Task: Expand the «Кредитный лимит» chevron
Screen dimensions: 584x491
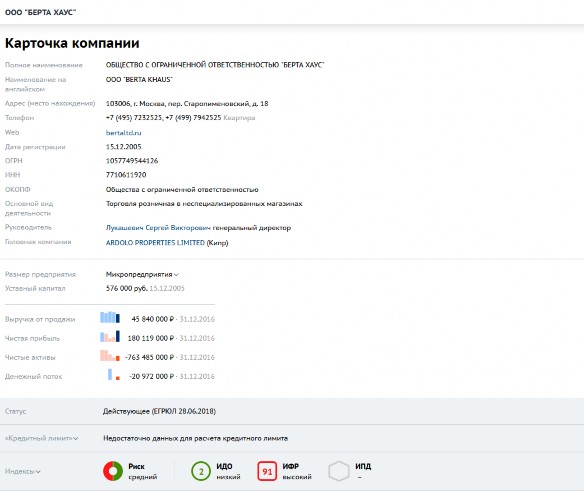Action: point(76,438)
